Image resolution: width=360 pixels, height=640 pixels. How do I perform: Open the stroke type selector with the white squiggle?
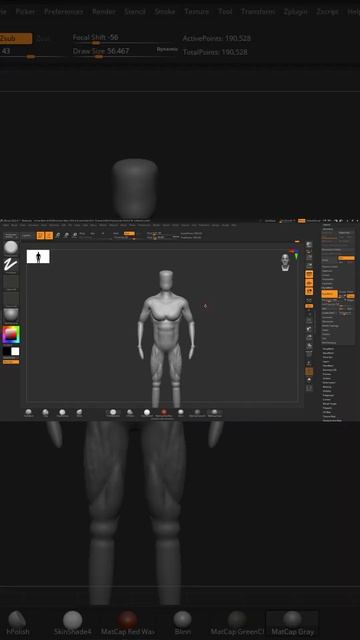click(x=11, y=265)
